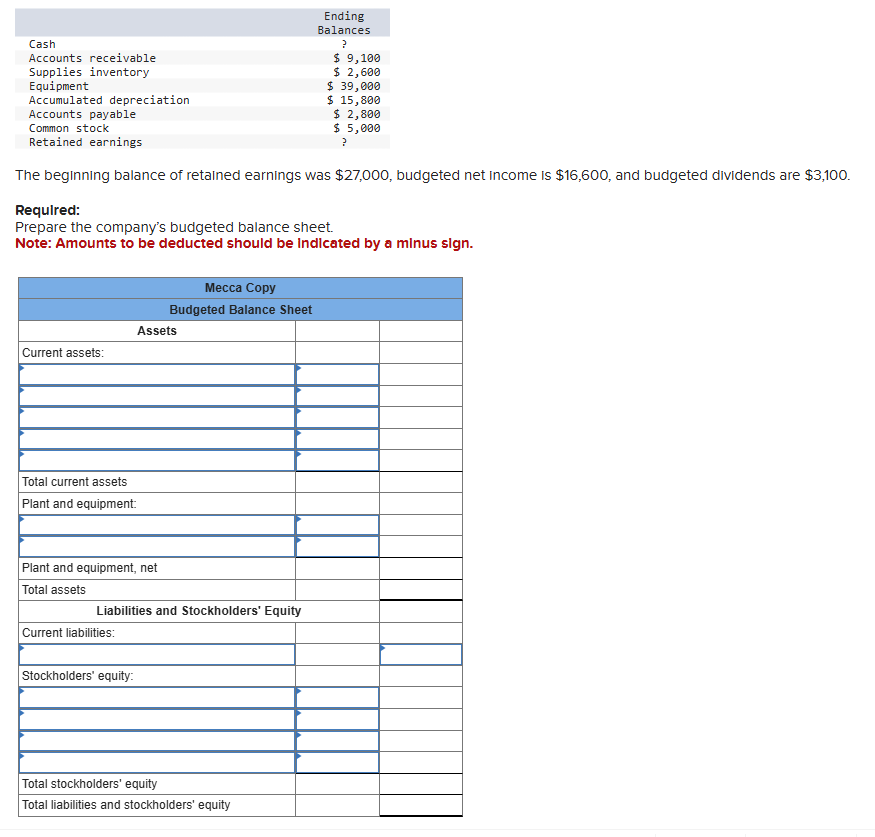Open the third account dropdown under Current assets
This screenshot has height=837, width=875.
155,417
